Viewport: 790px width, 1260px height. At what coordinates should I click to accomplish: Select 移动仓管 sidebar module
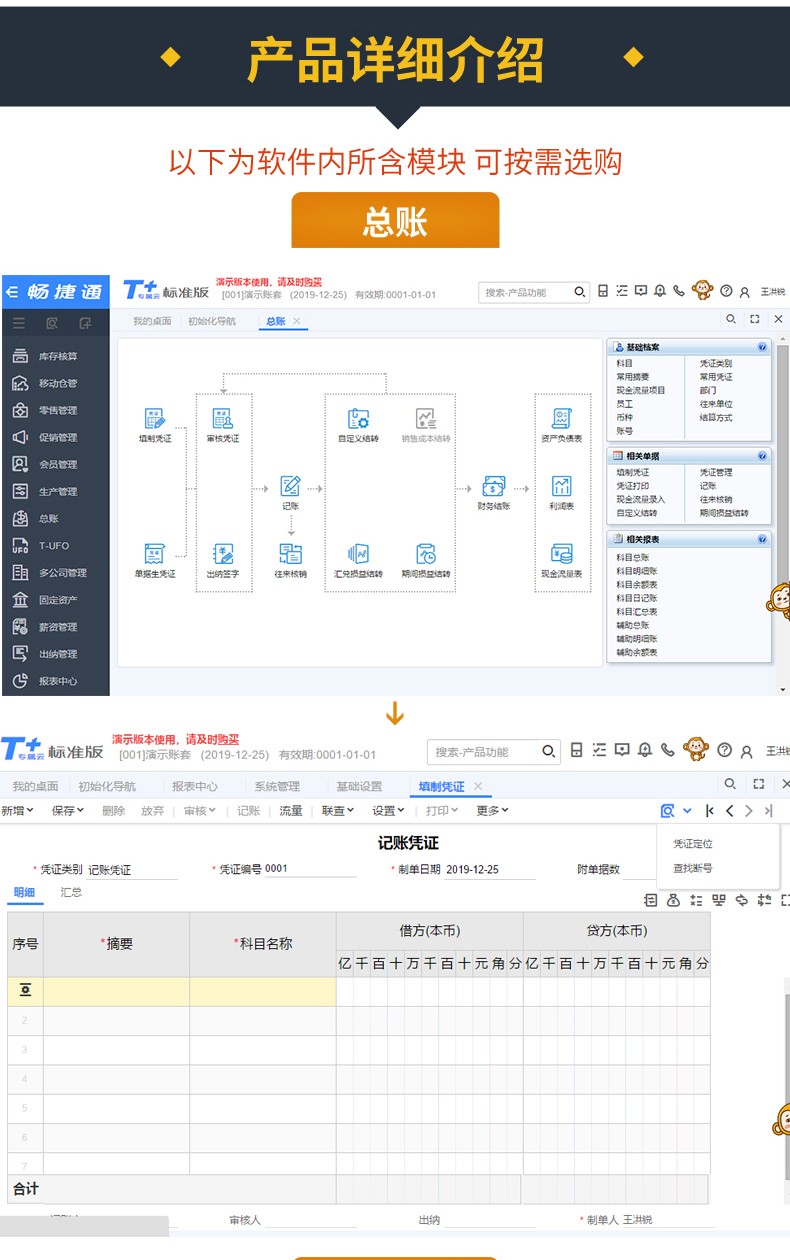pyautogui.click(x=54, y=383)
